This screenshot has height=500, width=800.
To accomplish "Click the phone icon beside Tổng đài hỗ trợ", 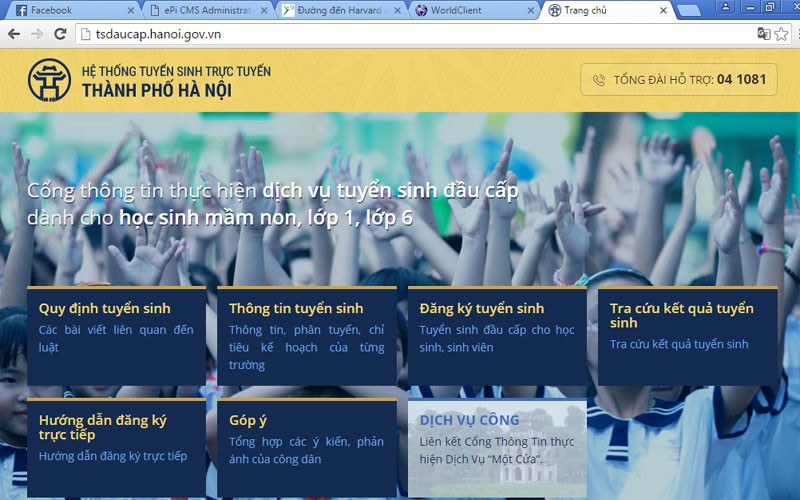I will pyautogui.click(x=599, y=80).
